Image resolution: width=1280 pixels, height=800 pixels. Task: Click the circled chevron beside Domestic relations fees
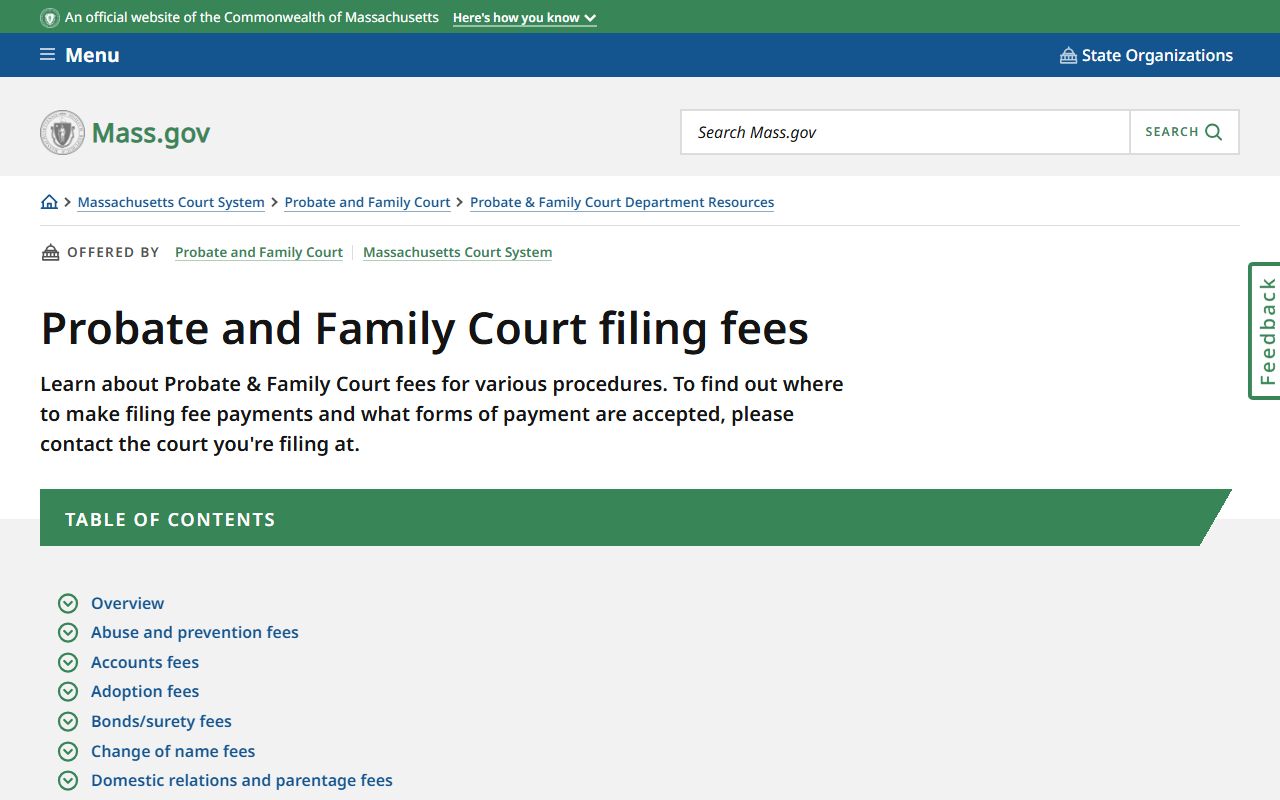pos(68,780)
